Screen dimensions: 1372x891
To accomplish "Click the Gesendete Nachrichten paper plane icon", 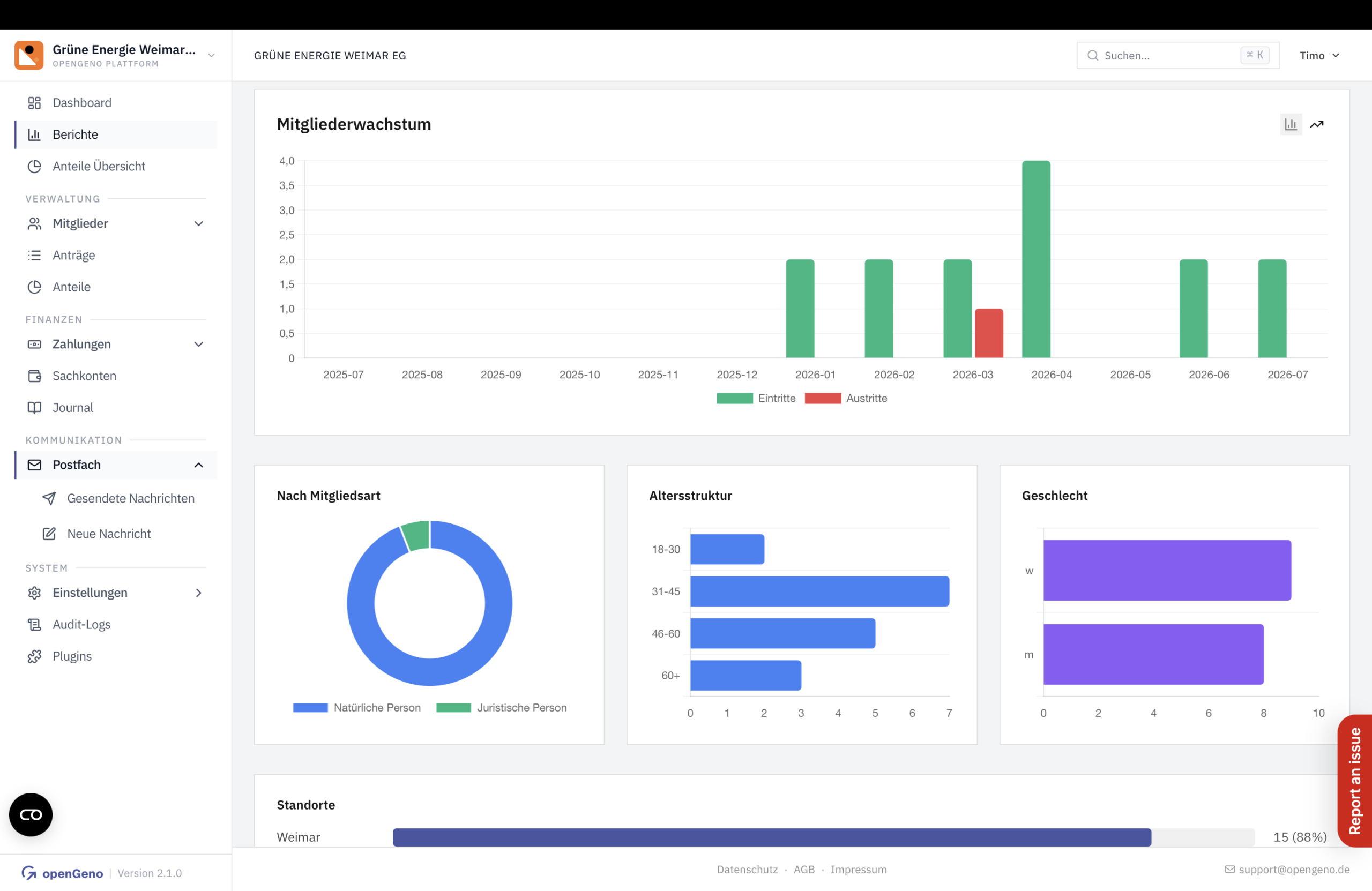I will pos(50,498).
